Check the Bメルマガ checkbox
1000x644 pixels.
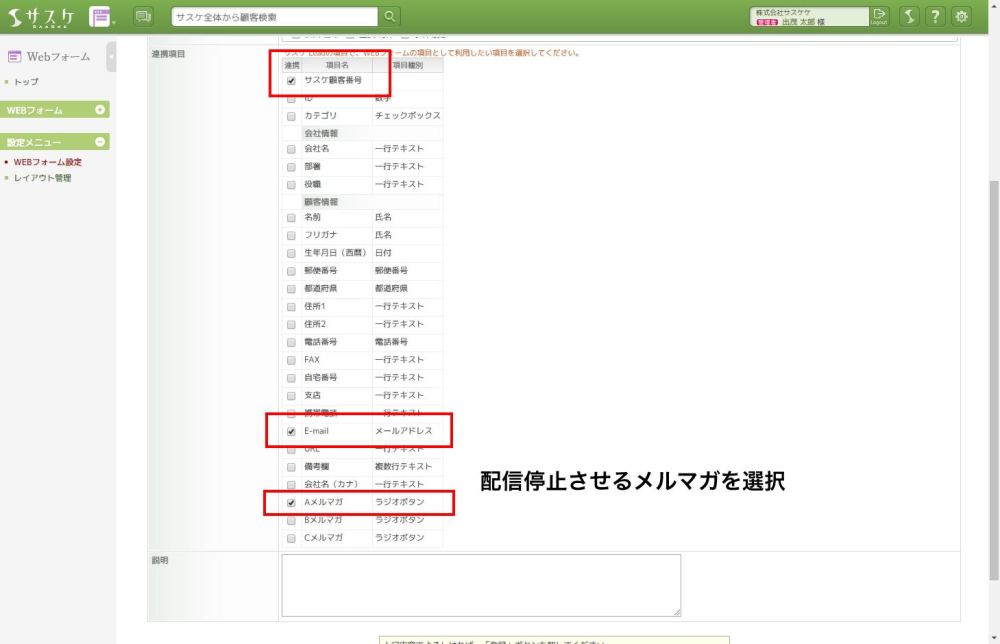(x=291, y=521)
